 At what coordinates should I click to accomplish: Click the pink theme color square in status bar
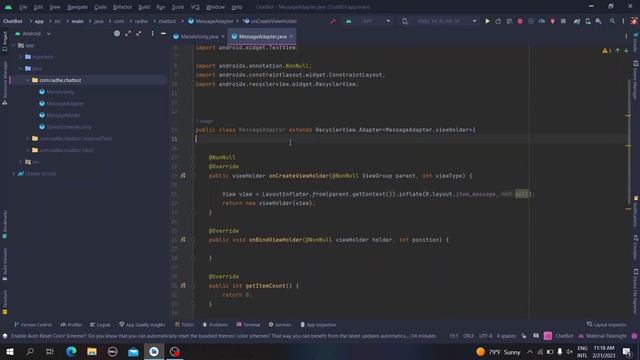[548, 336]
